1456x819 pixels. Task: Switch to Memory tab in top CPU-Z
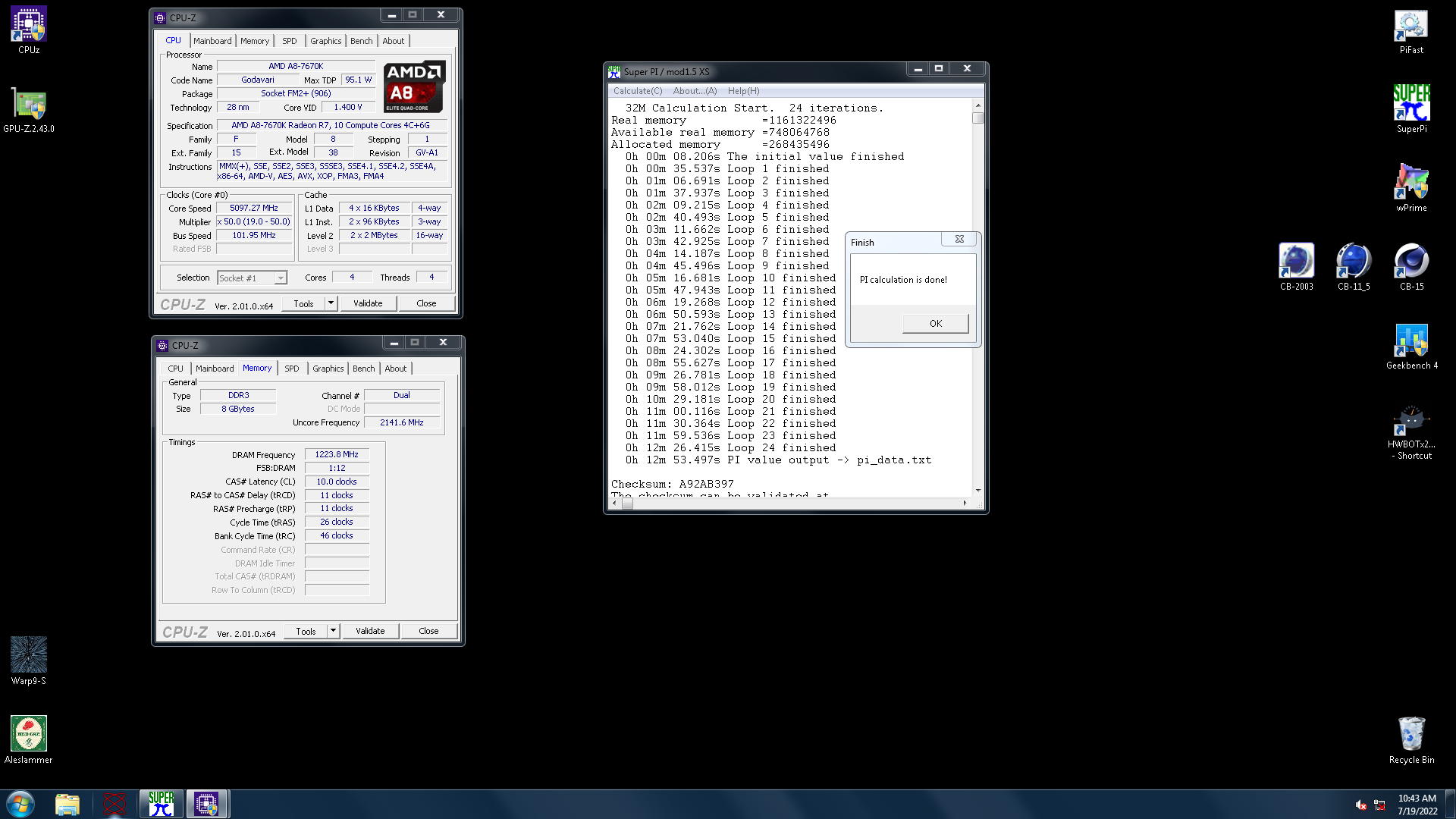255,41
